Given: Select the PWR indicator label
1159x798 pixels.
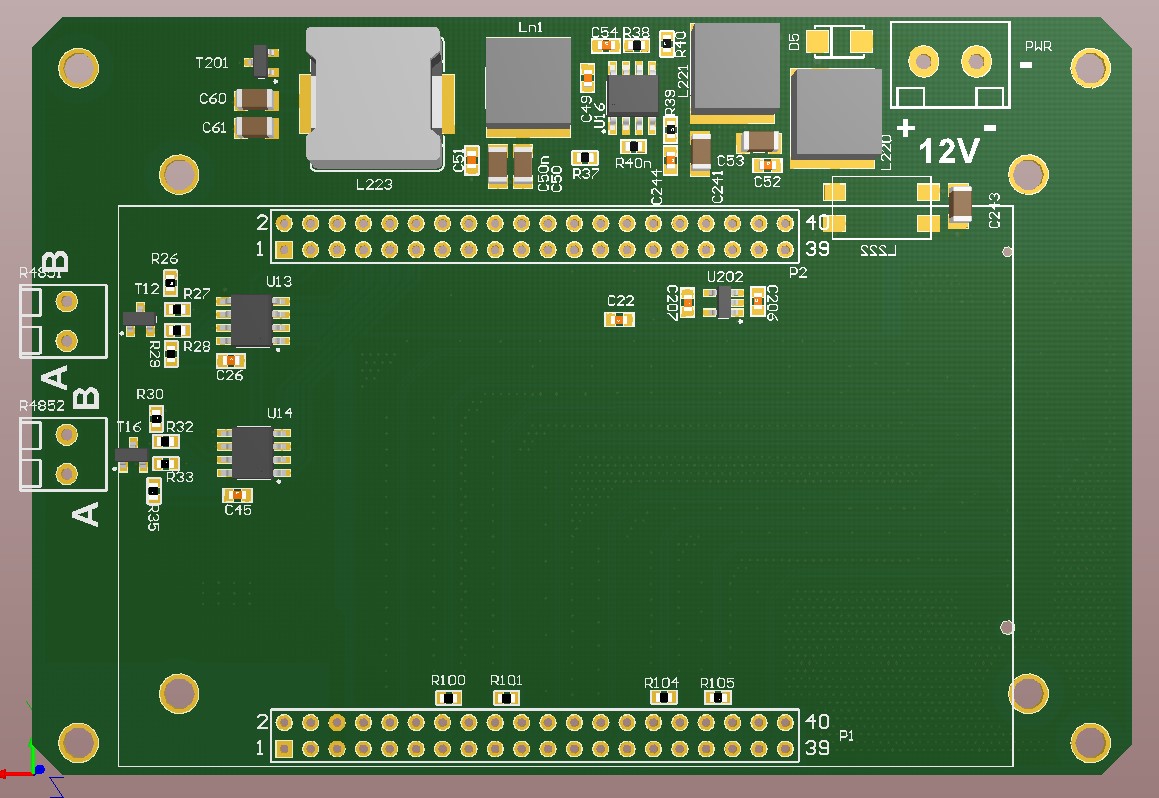Looking at the screenshot, I should (1037, 45).
